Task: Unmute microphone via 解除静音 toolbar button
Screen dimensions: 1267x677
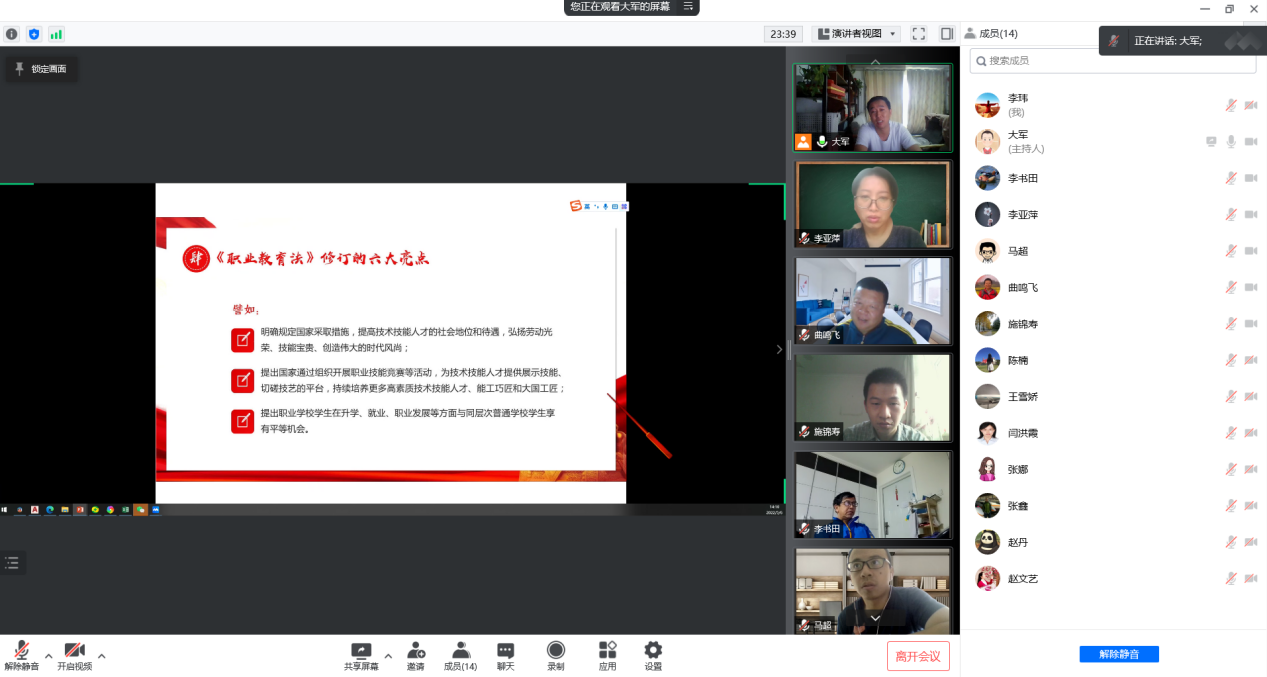Action: pos(21,656)
